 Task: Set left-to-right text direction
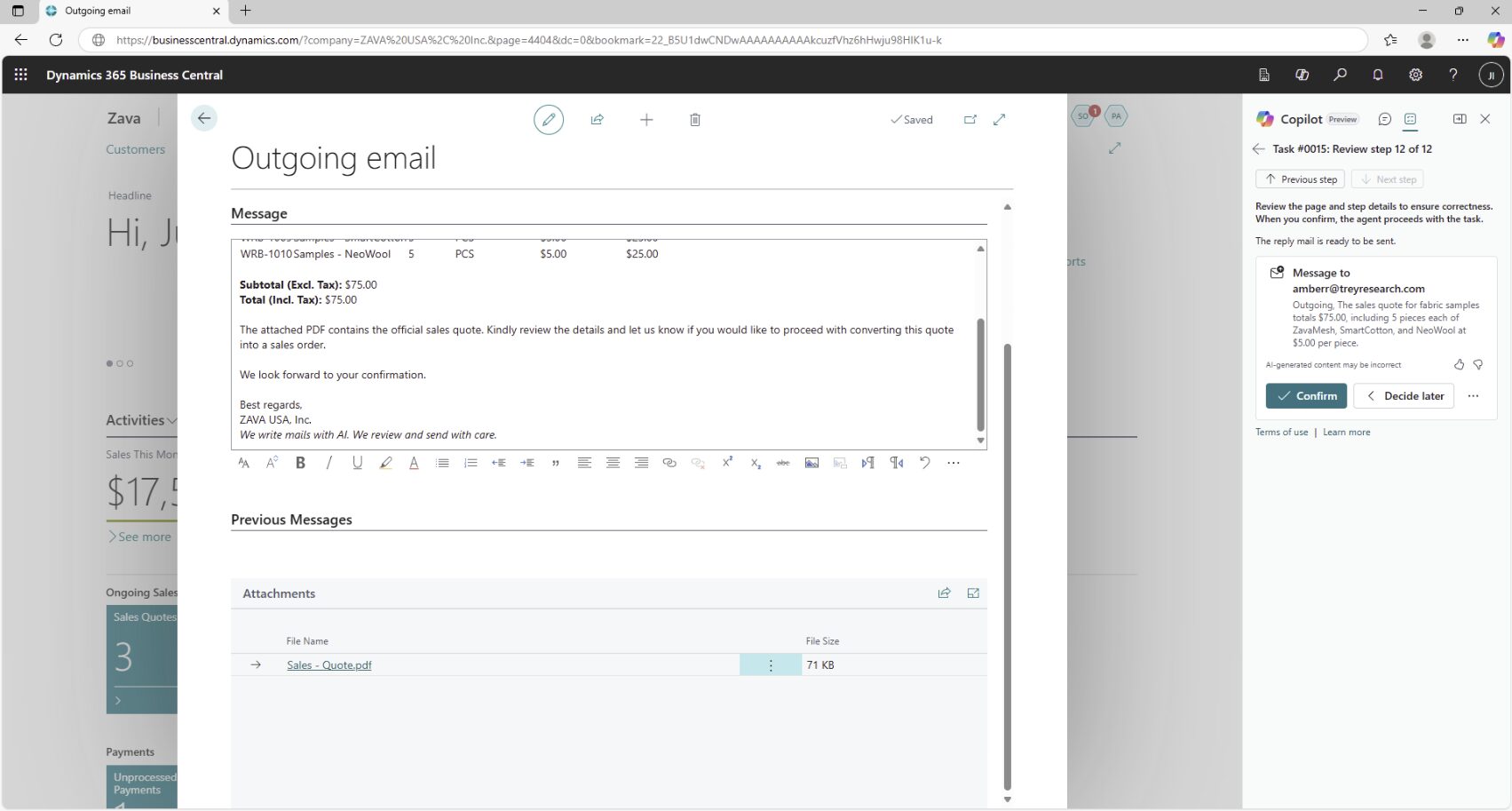click(x=868, y=463)
